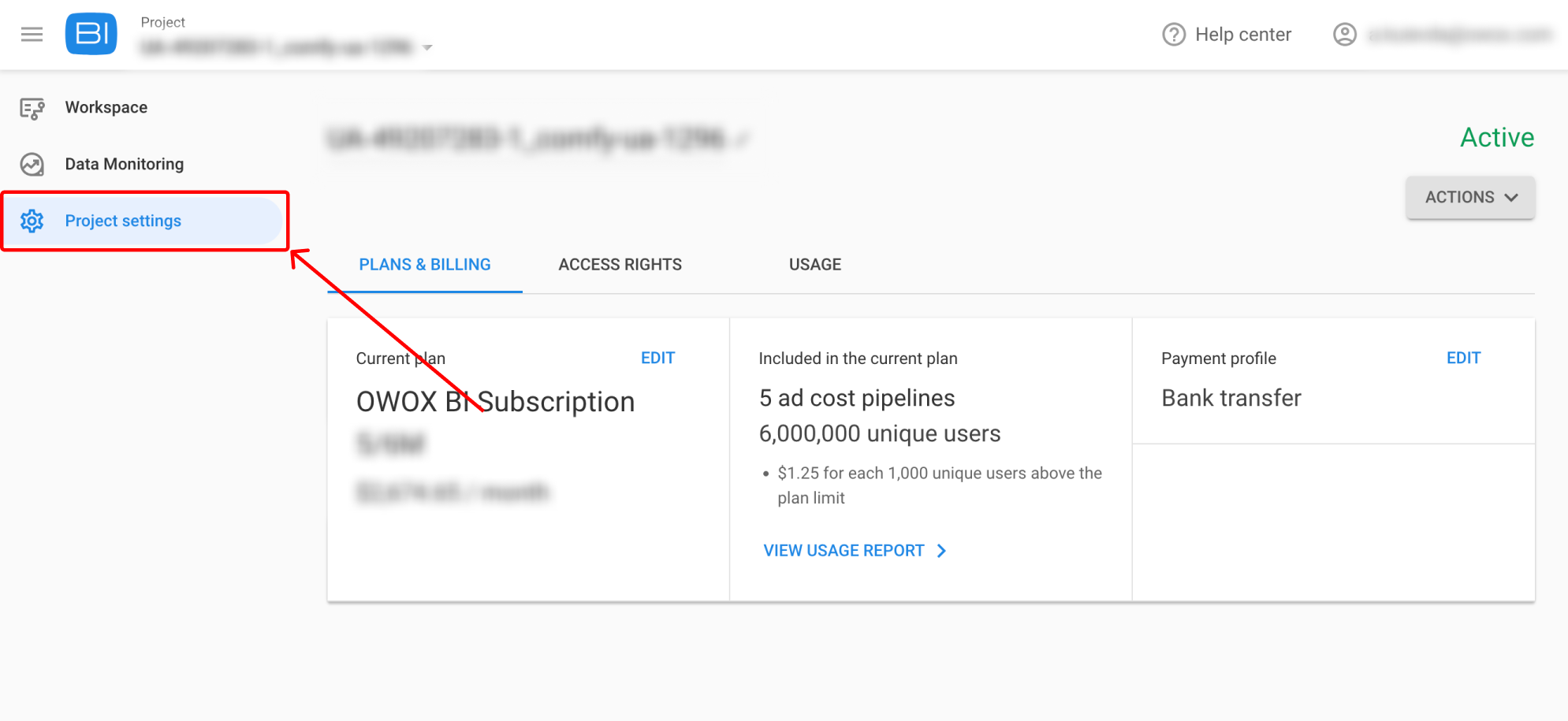Open Data Monitoring in the sidebar

(x=125, y=164)
